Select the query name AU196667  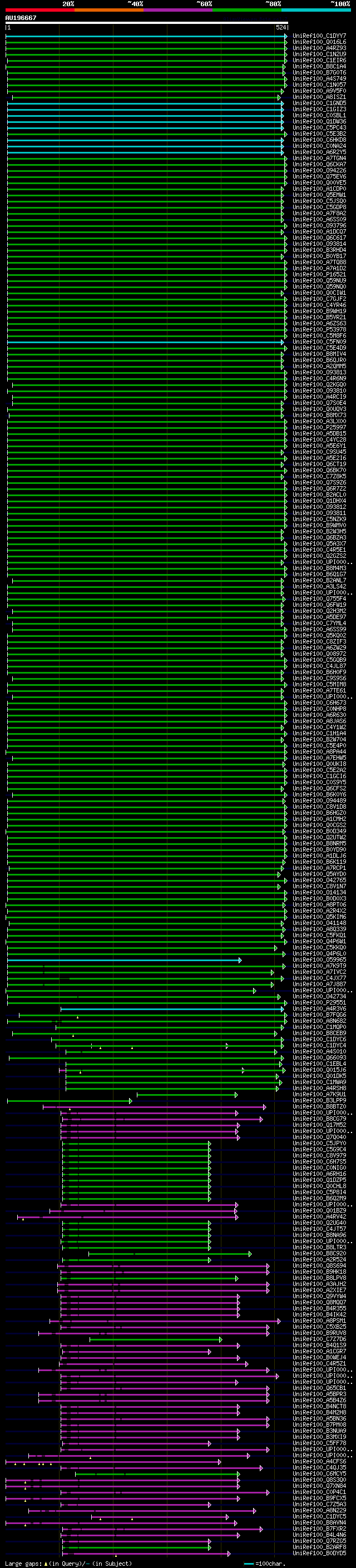[x=21, y=18]
